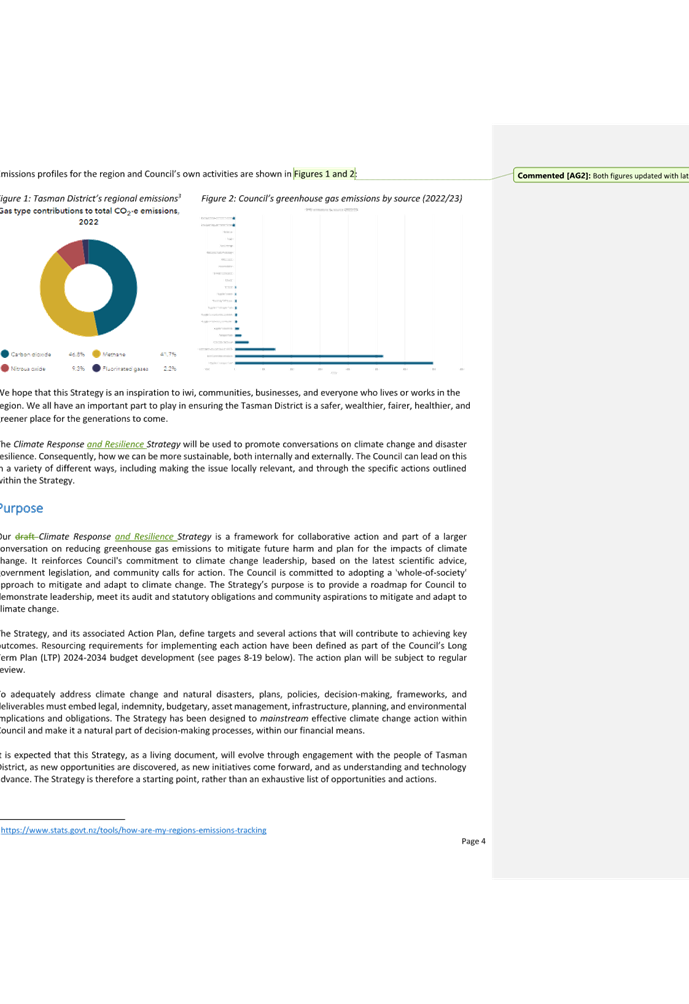The image size is (689, 1004).
Task: Click the 'Nitrous oxide' legend label
Action: [x=28, y=369]
